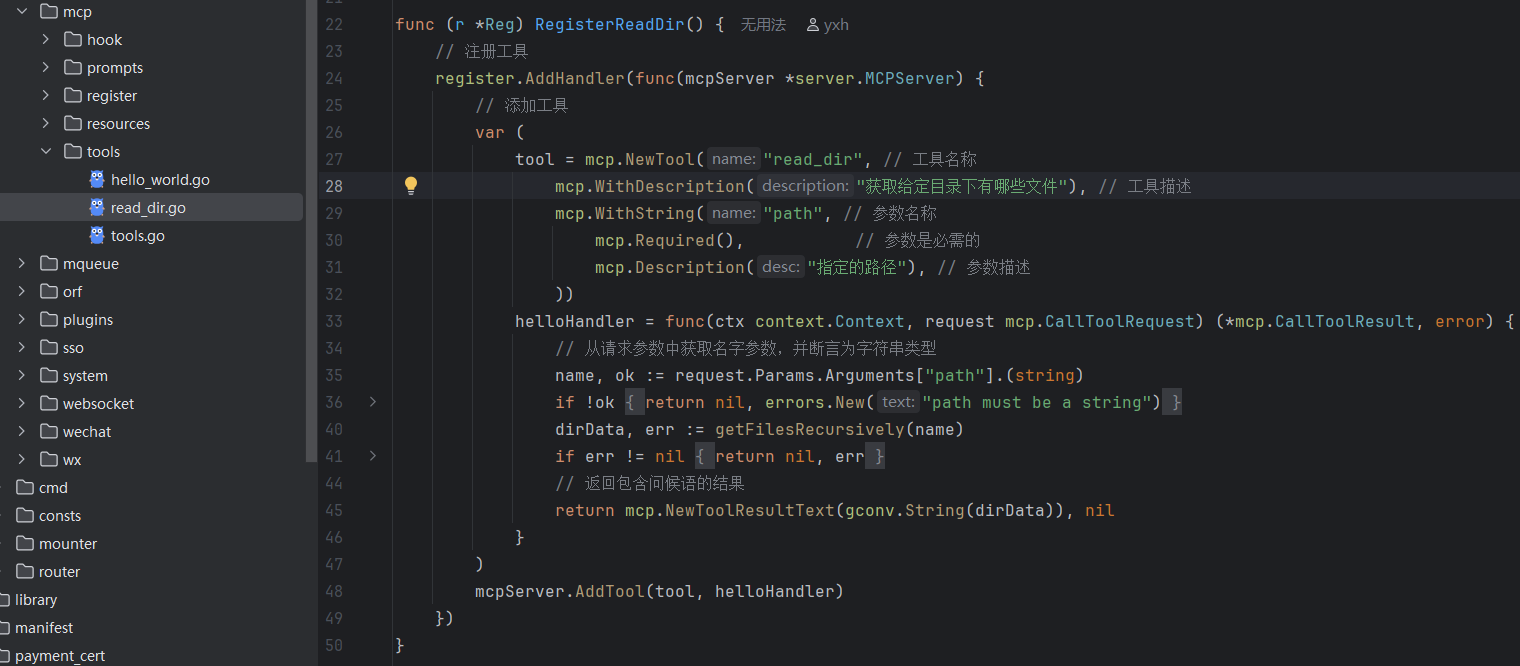Click the resources folder icon
This screenshot has width=1520, height=666.
tap(72, 124)
